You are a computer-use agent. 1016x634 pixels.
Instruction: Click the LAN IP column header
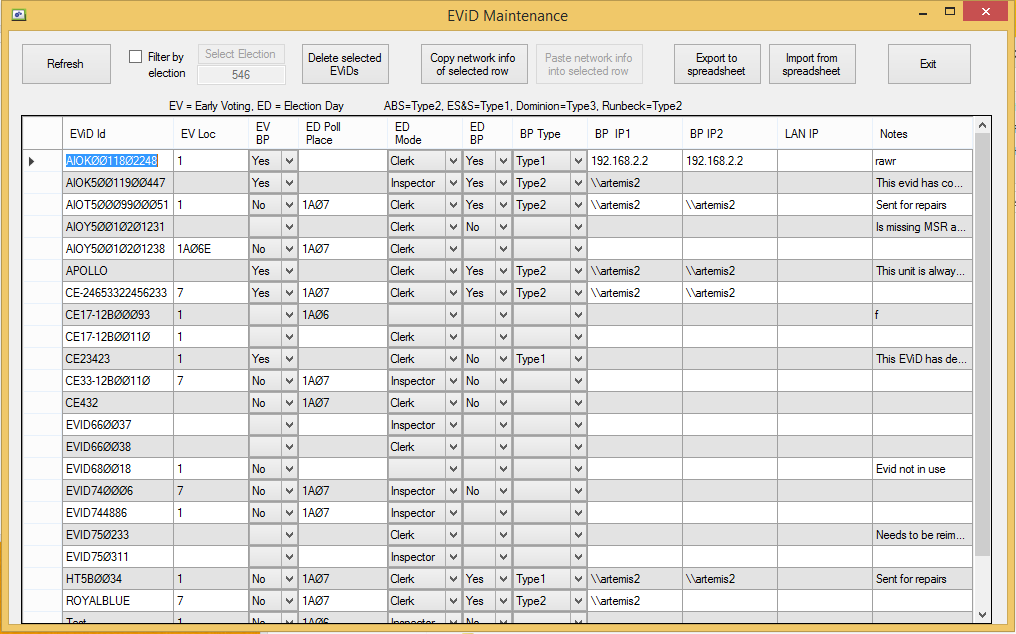coord(825,134)
